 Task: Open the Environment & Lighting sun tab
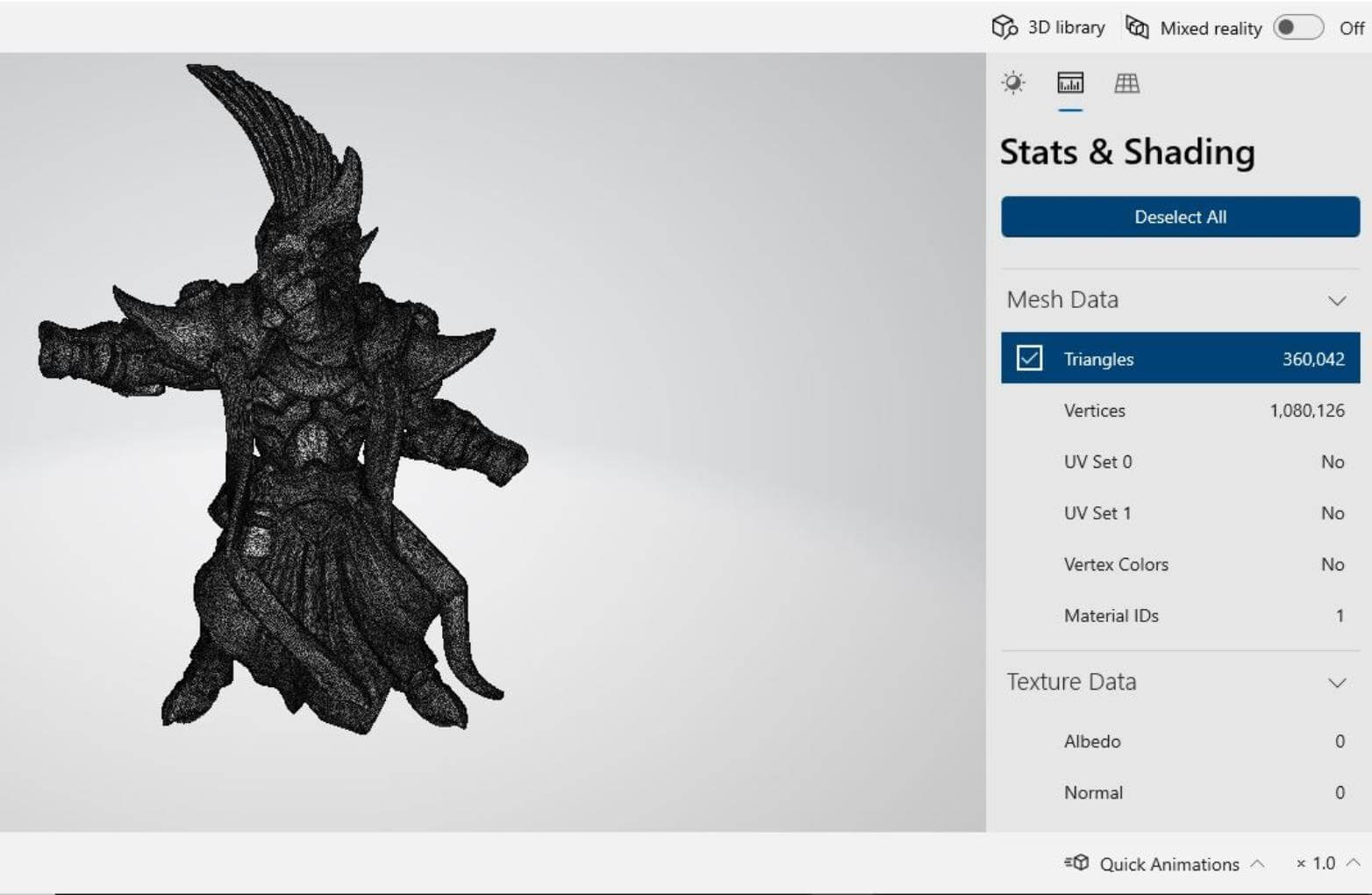coord(1013,83)
